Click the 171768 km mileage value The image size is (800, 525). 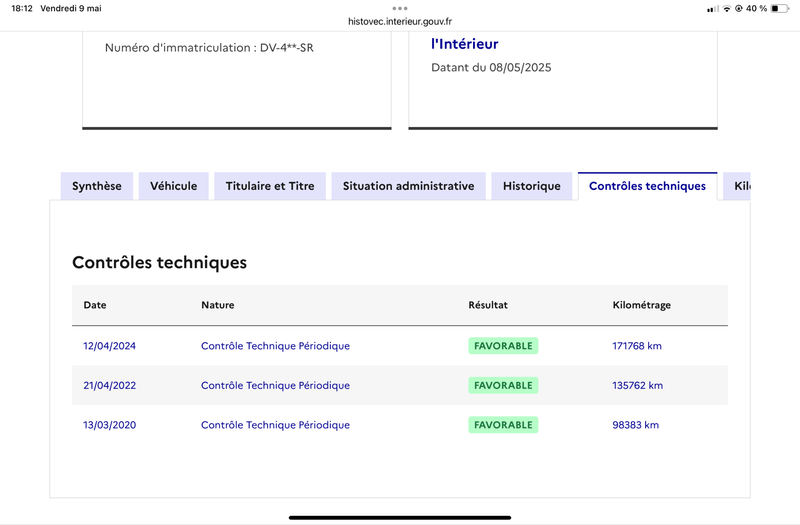(637, 346)
